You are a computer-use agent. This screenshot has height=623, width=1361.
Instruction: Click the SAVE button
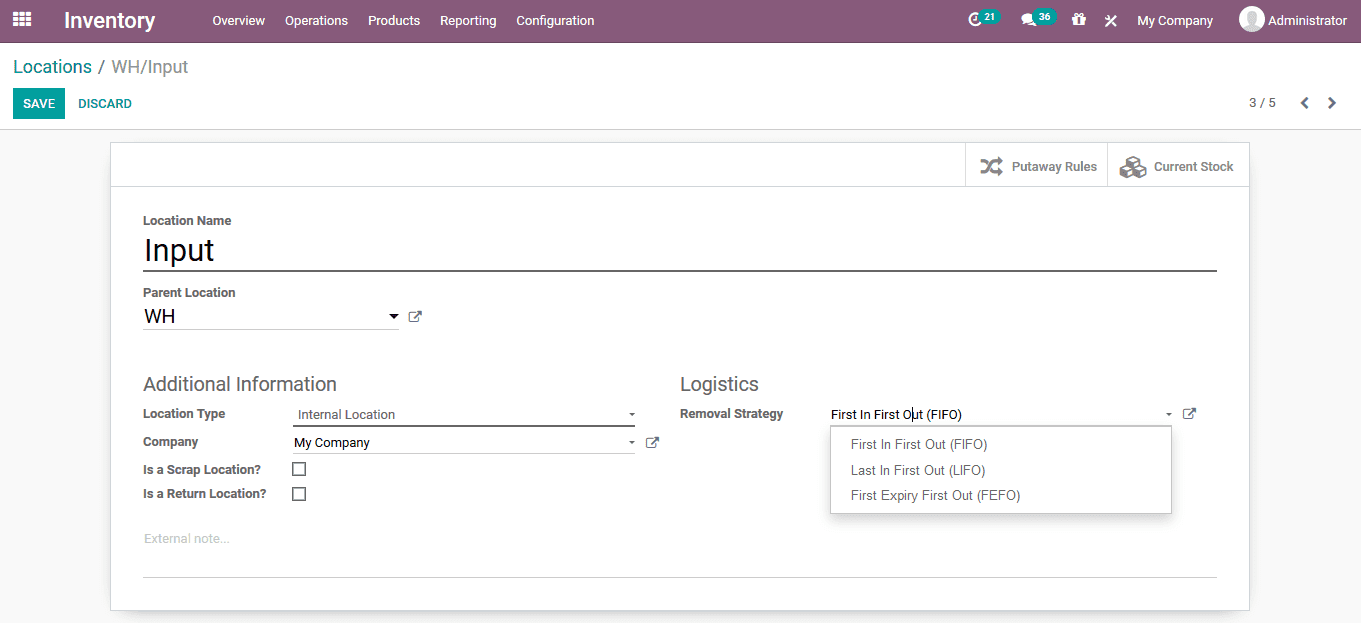(x=39, y=104)
